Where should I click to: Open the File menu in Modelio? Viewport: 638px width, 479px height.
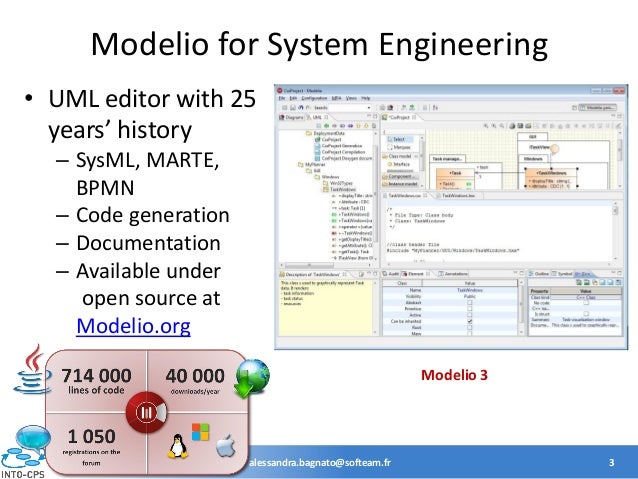pos(282,98)
